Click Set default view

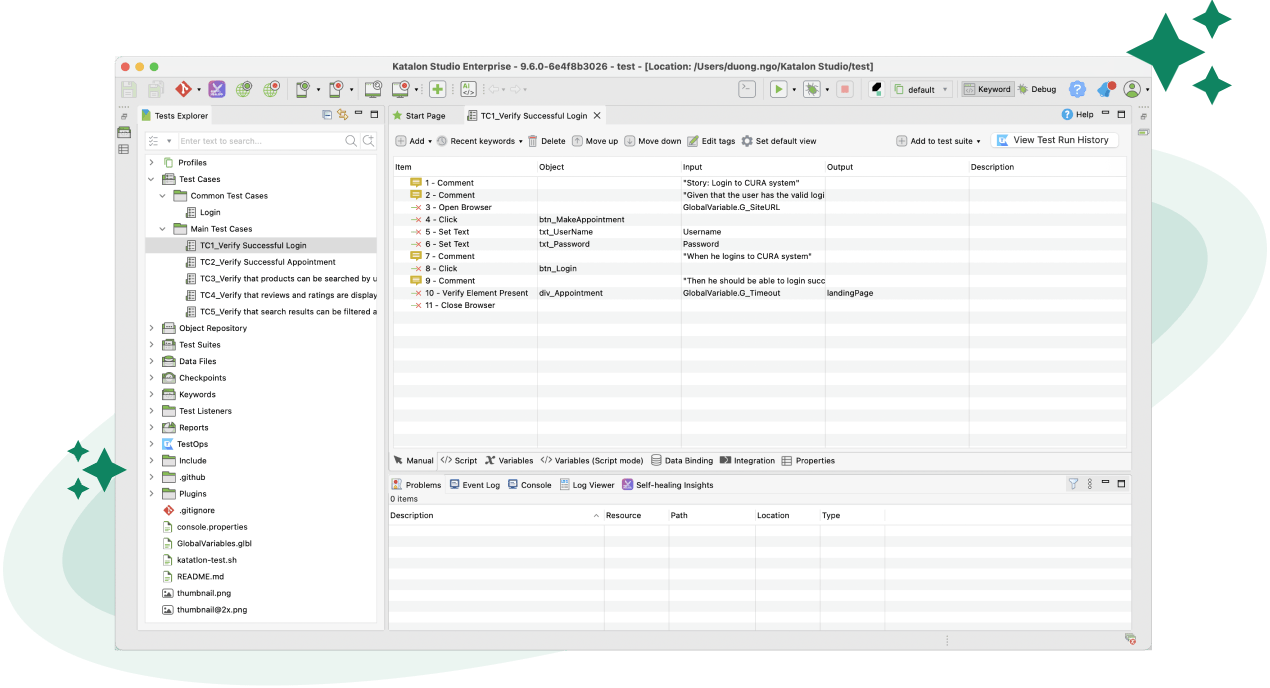779,141
